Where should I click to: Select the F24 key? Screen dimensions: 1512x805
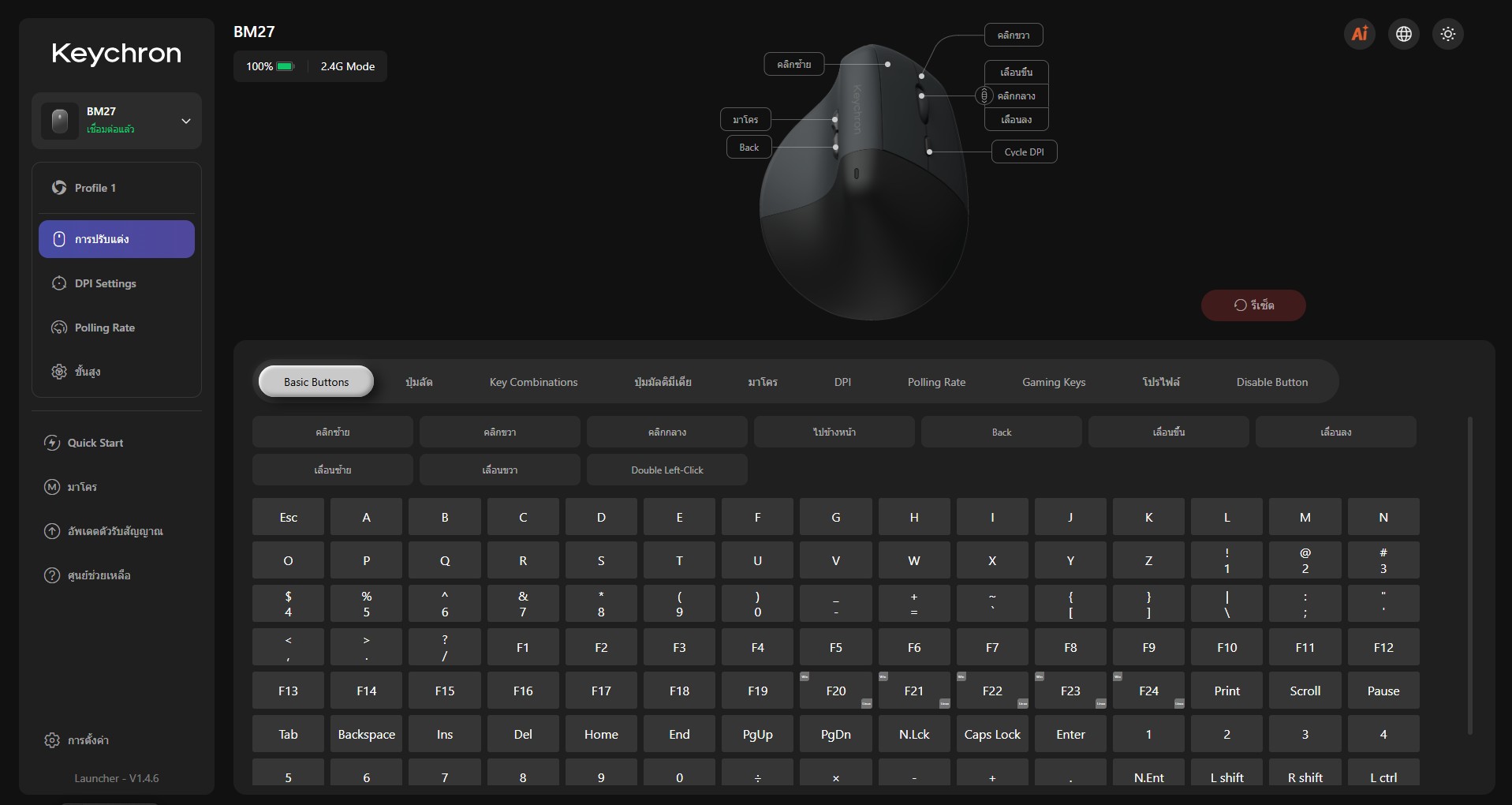click(1148, 691)
